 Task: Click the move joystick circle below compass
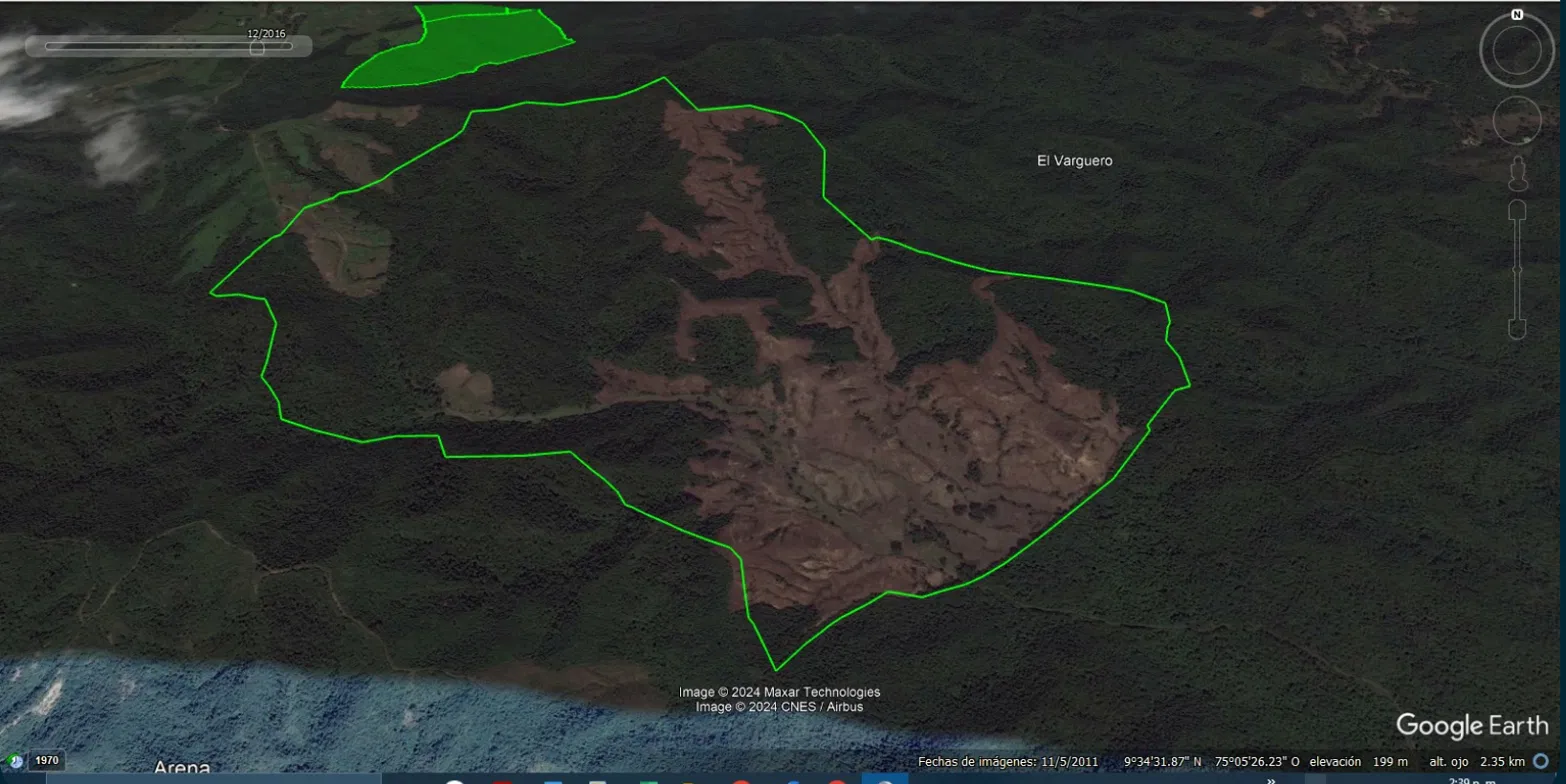pos(1517,121)
